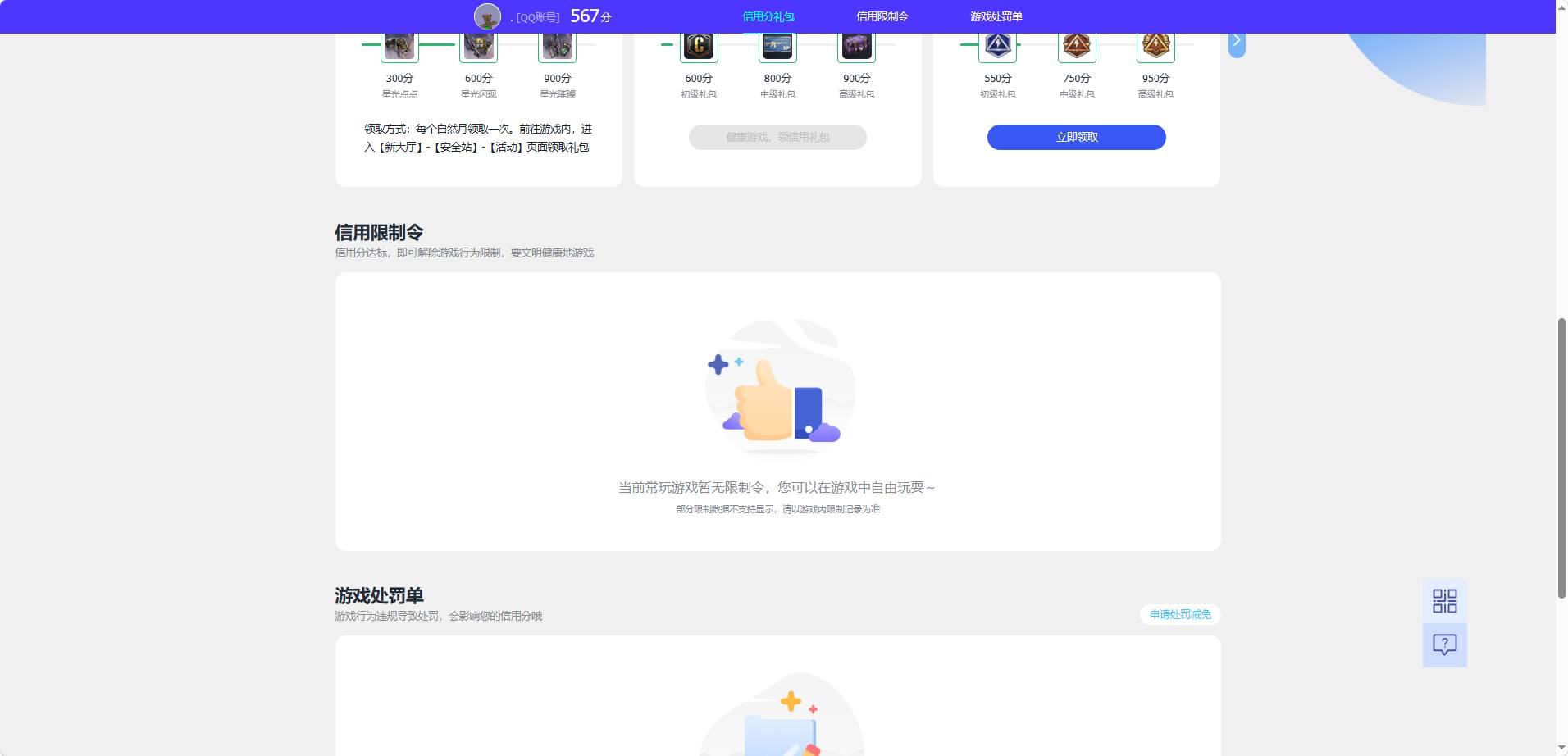Select the 900分 星光璀璨 reward icon

tap(557, 46)
